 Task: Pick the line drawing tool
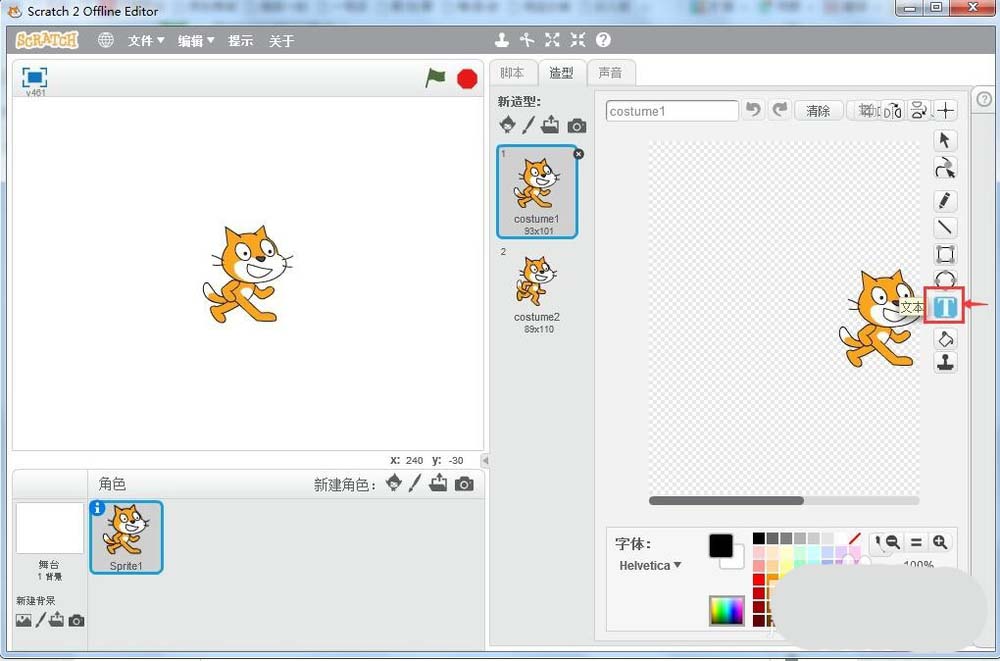coord(945,228)
